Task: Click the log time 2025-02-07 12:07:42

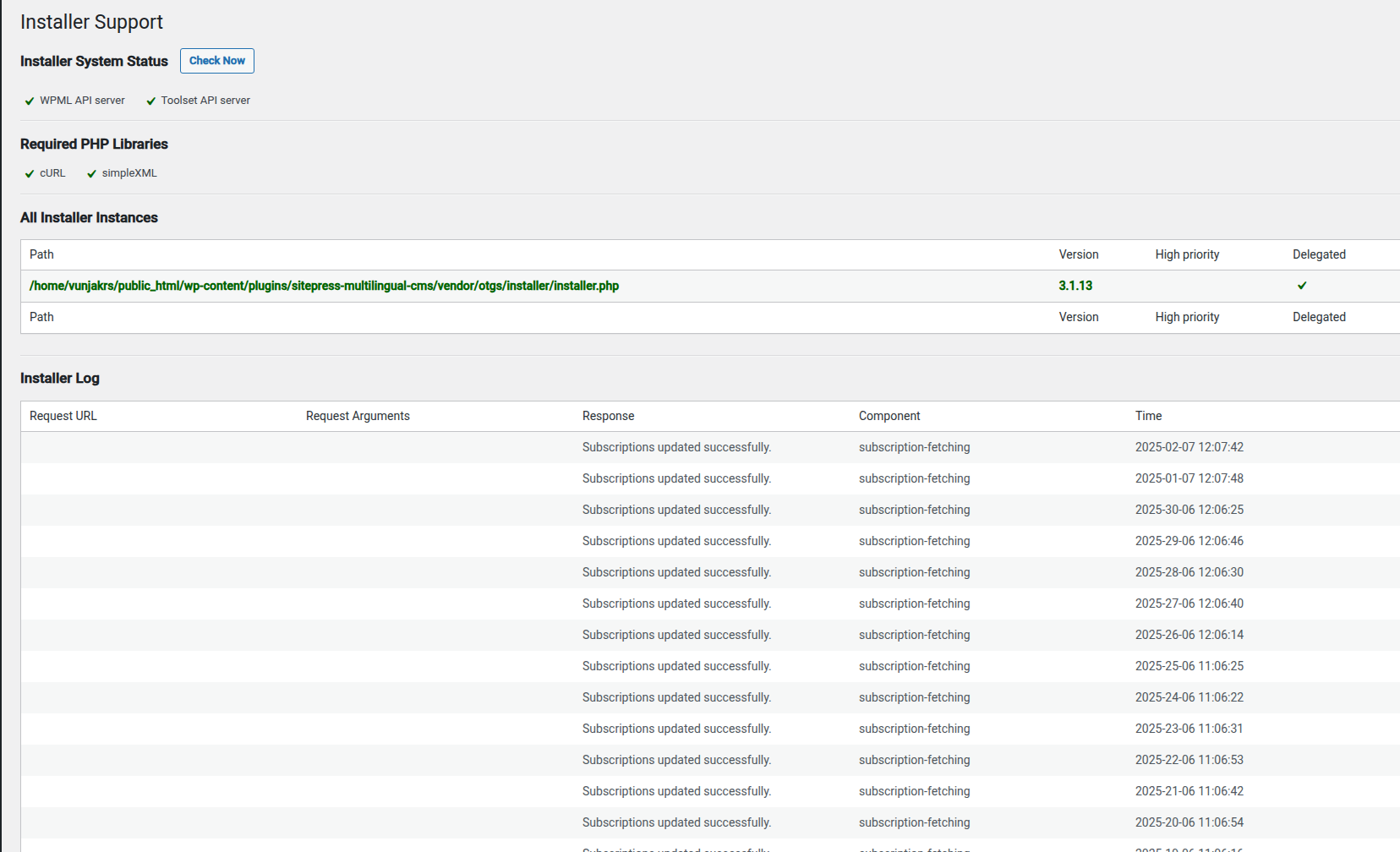Action: tap(1189, 447)
